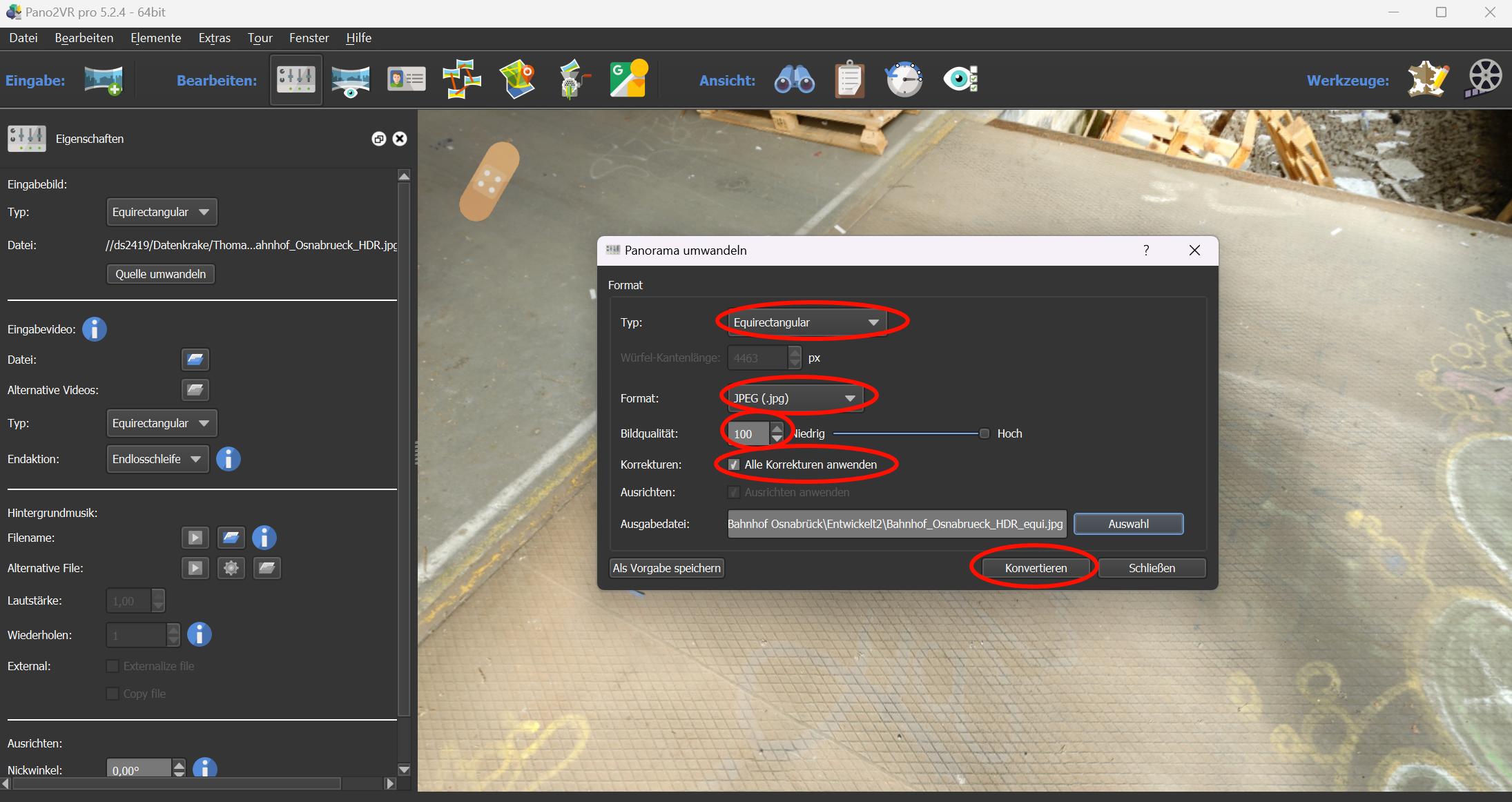Screen dimensions: 1512x802
Task: Open Endaktion Endlosschleife dropdown
Action: point(157,459)
